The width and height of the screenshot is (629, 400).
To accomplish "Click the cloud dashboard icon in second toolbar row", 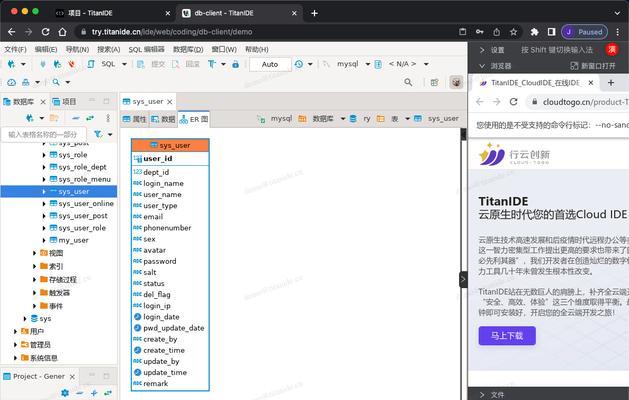I will coord(11,82).
